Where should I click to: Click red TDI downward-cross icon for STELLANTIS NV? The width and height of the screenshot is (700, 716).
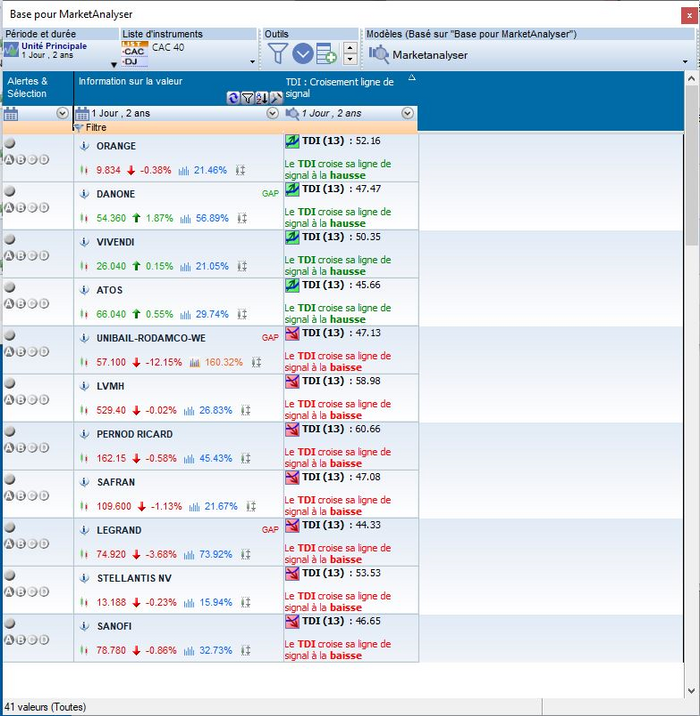click(292, 573)
